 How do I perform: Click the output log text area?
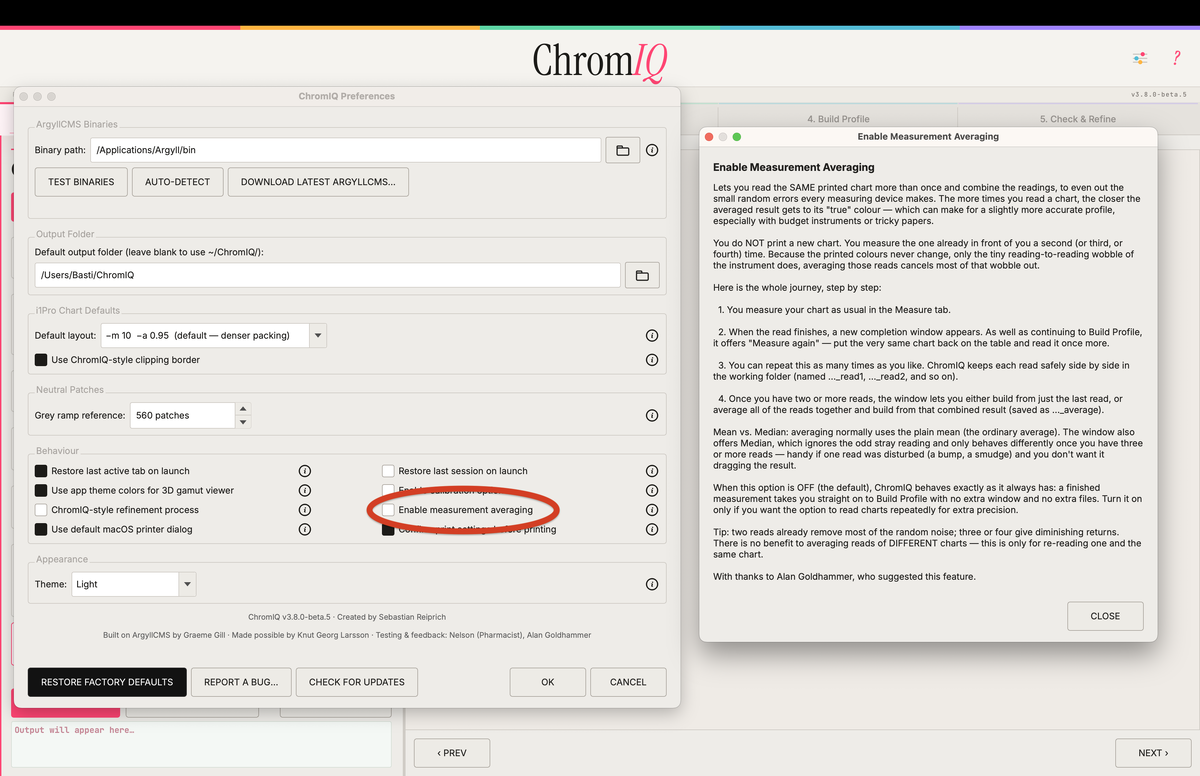201,745
